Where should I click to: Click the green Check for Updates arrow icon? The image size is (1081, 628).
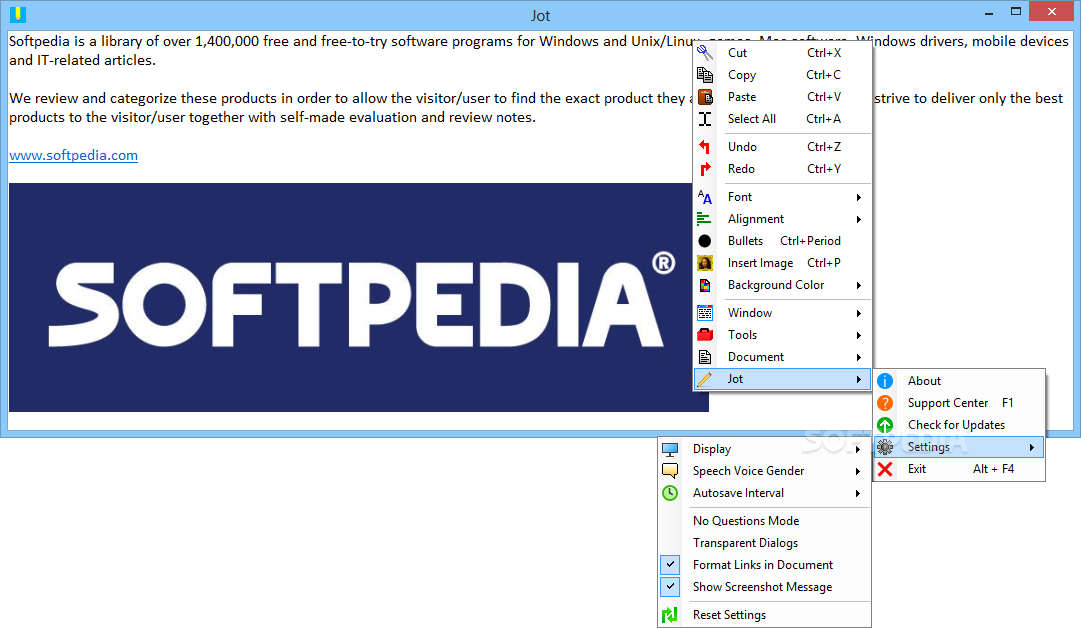885,425
